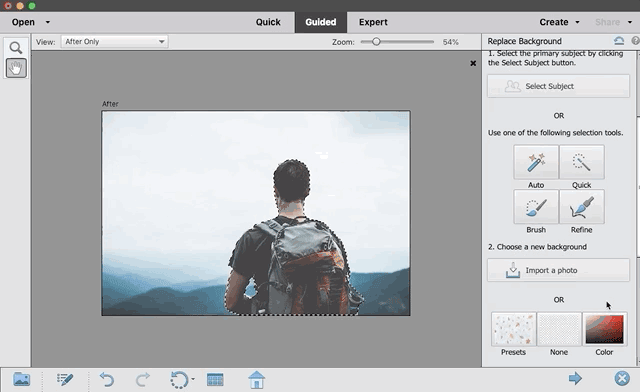Choose the Quick selection tool

coord(582,162)
